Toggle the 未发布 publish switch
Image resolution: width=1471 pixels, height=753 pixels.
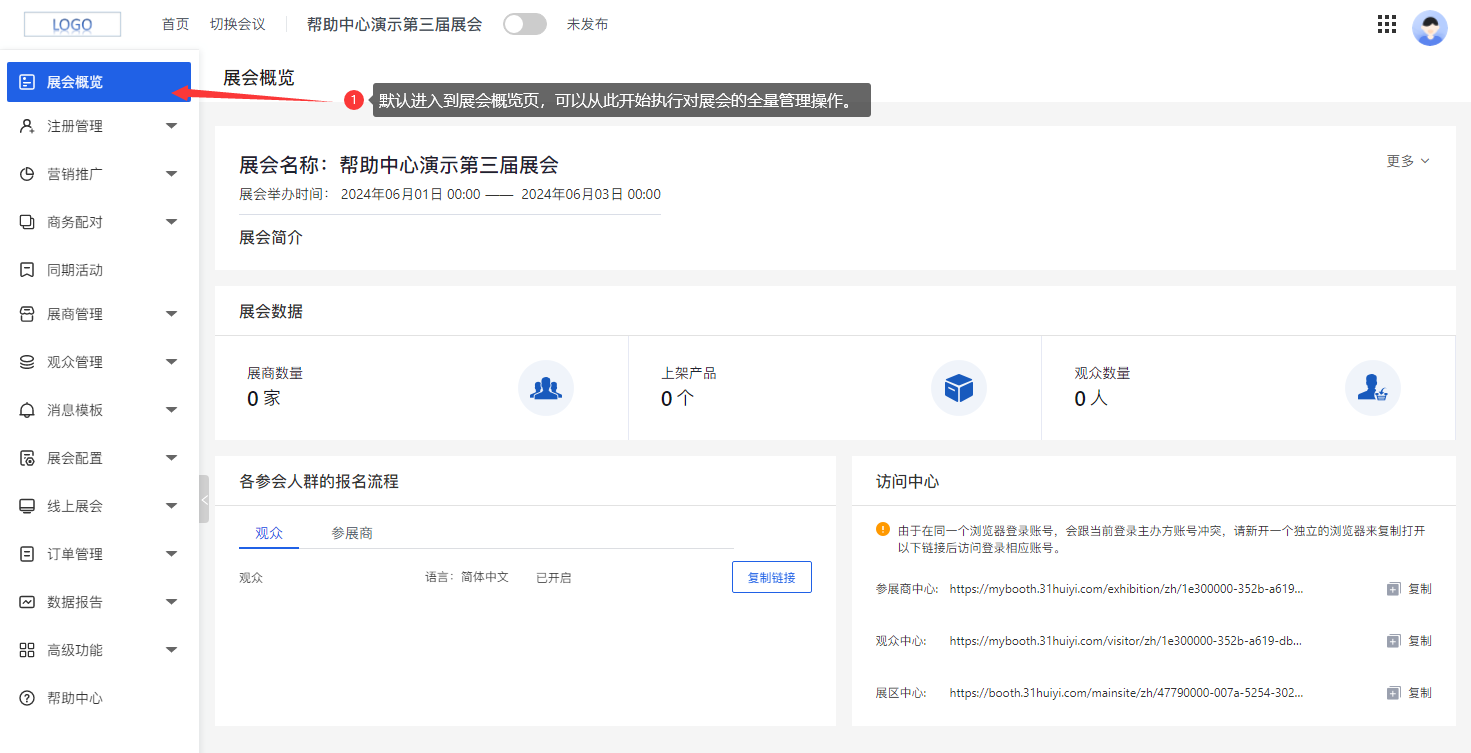pyautogui.click(x=525, y=23)
